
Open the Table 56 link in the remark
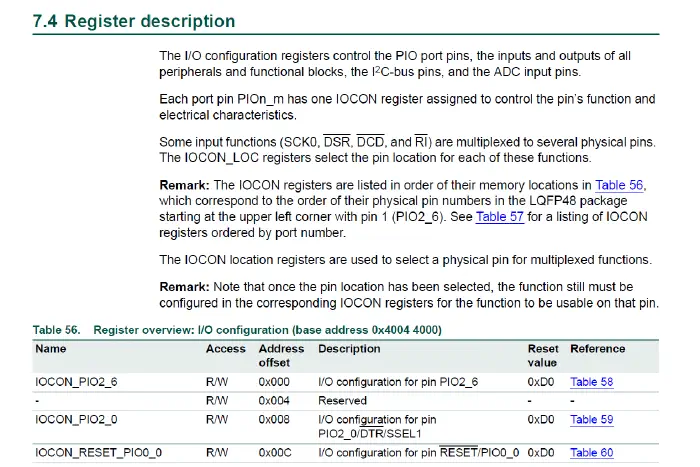coord(620,185)
